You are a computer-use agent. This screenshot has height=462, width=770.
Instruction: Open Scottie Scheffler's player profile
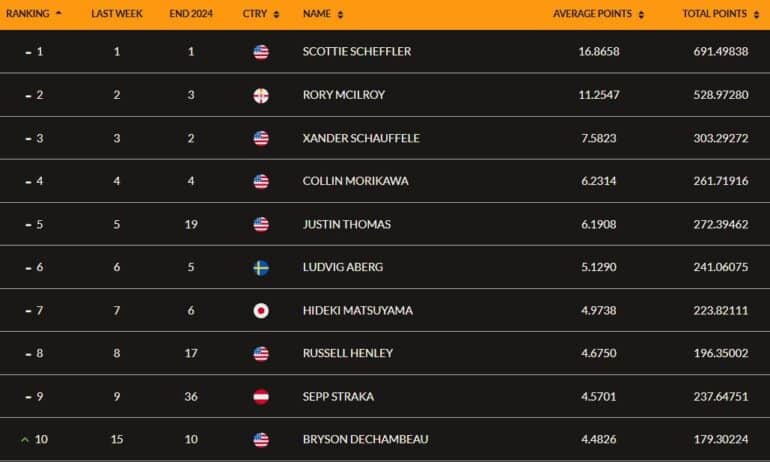357,51
